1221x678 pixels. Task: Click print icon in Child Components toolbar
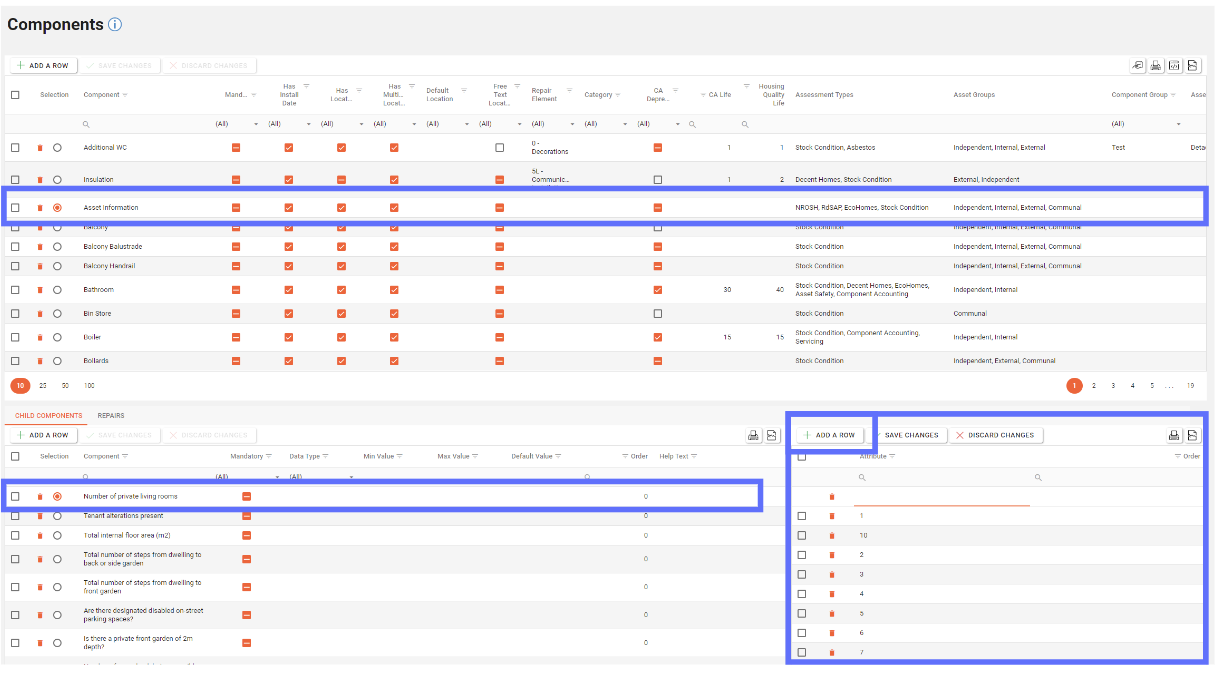(x=753, y=435)
